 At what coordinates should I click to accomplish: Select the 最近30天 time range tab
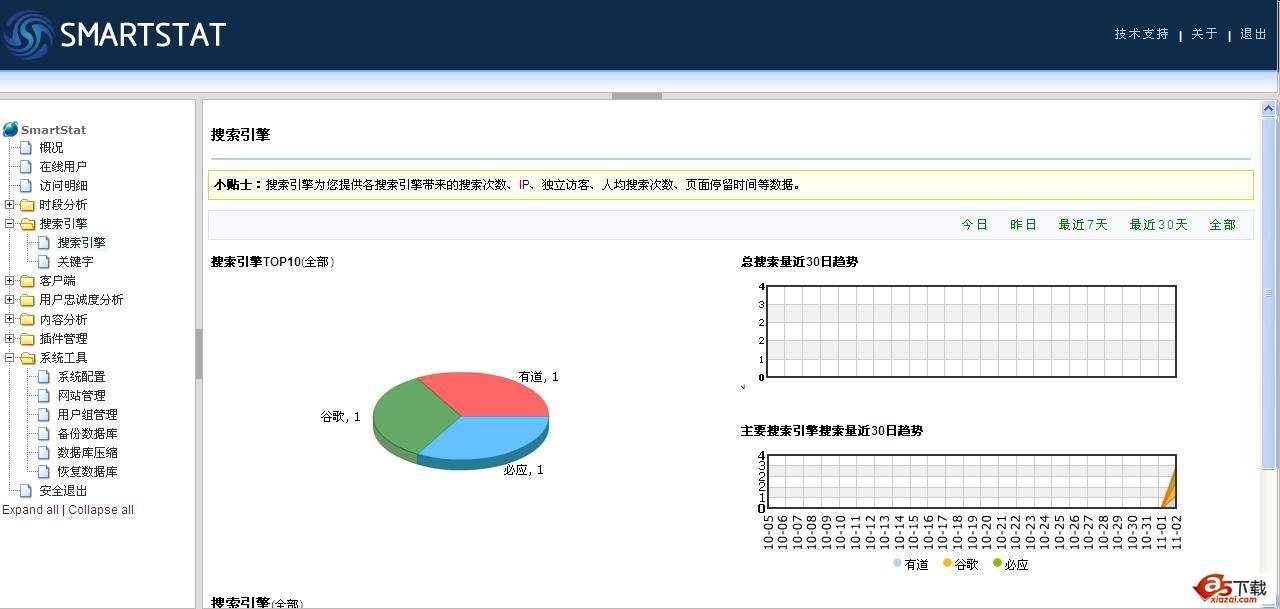pyautogui.click(x=1158, y=225)
